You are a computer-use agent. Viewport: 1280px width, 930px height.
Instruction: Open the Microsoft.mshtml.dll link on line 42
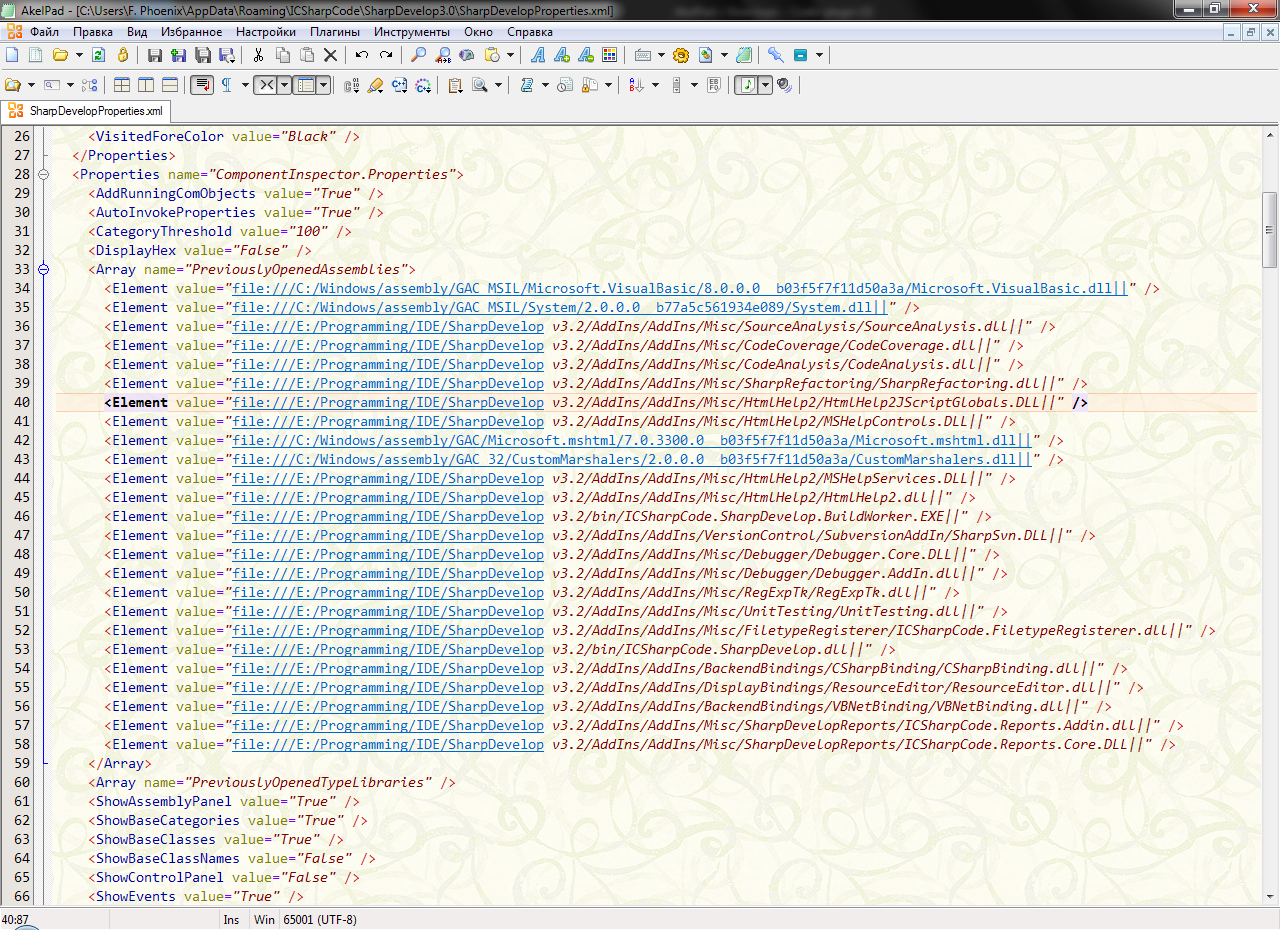click(632, 440)
